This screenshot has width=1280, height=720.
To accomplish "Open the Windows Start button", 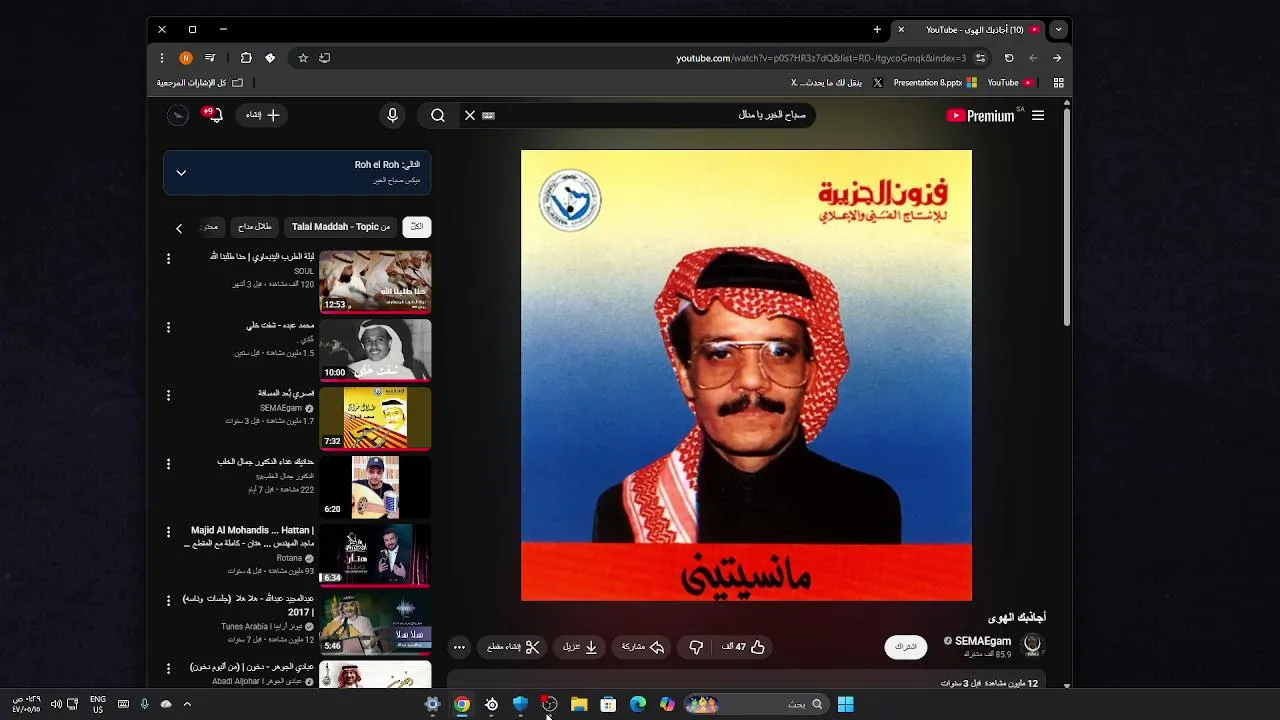I will 845,704.
